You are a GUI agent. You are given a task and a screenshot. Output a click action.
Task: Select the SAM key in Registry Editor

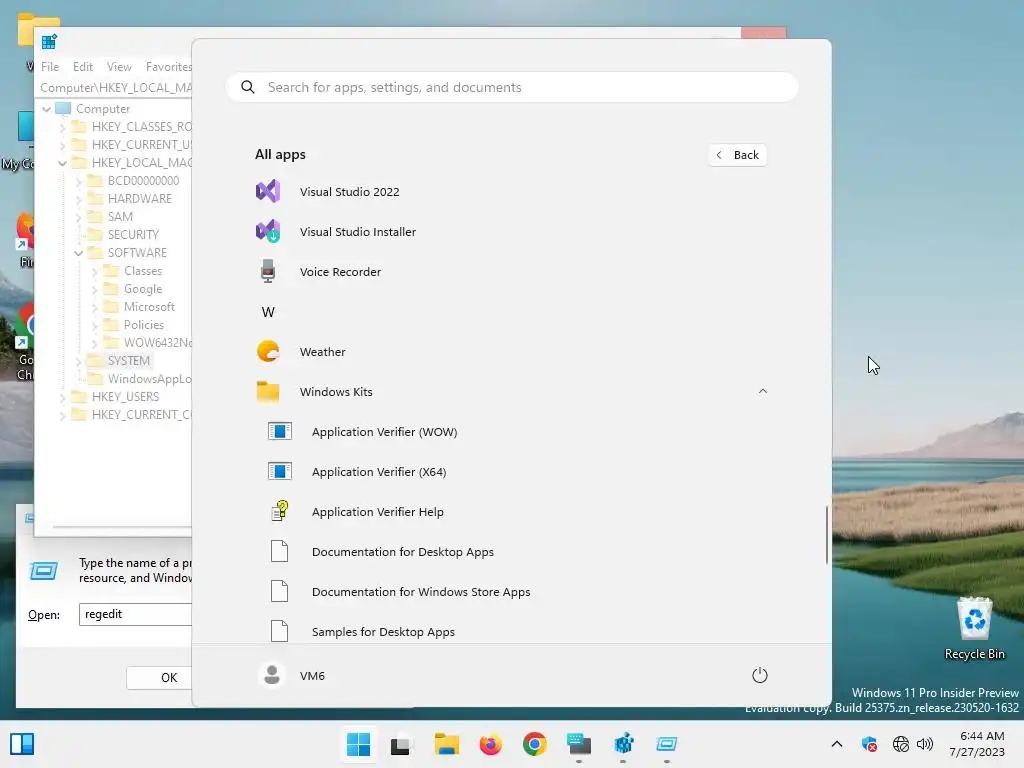(x=120, y=216)
